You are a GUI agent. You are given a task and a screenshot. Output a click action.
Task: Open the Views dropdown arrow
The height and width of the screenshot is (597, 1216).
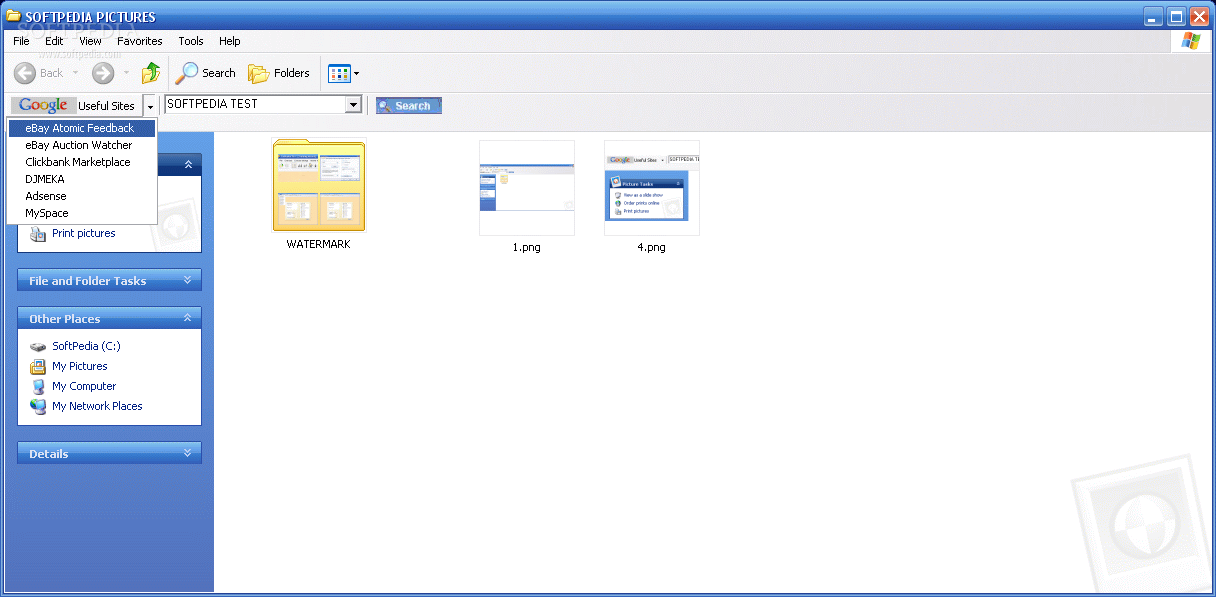coord(356,74)
